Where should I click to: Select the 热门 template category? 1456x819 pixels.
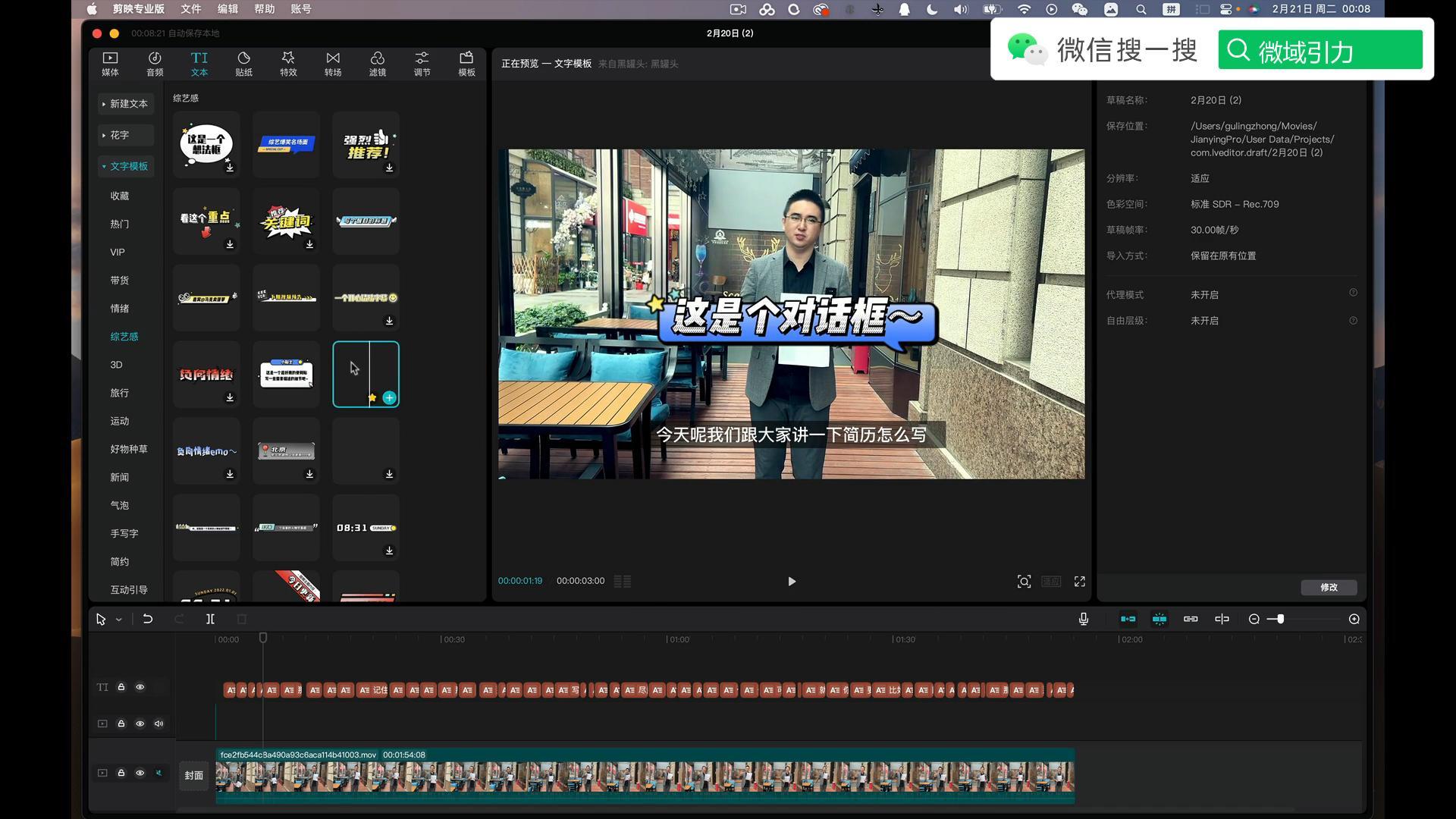[x=120, y=224]
